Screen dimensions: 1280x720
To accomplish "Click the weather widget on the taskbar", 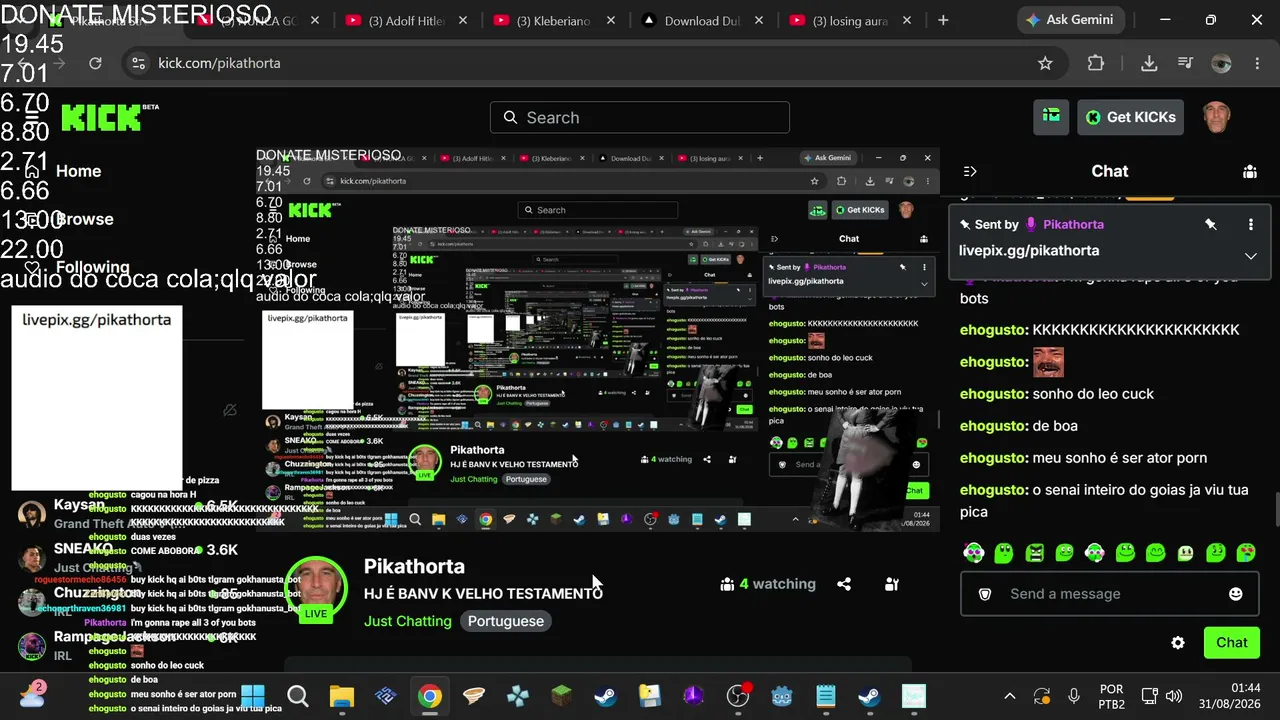I will (x=32, y=694).
